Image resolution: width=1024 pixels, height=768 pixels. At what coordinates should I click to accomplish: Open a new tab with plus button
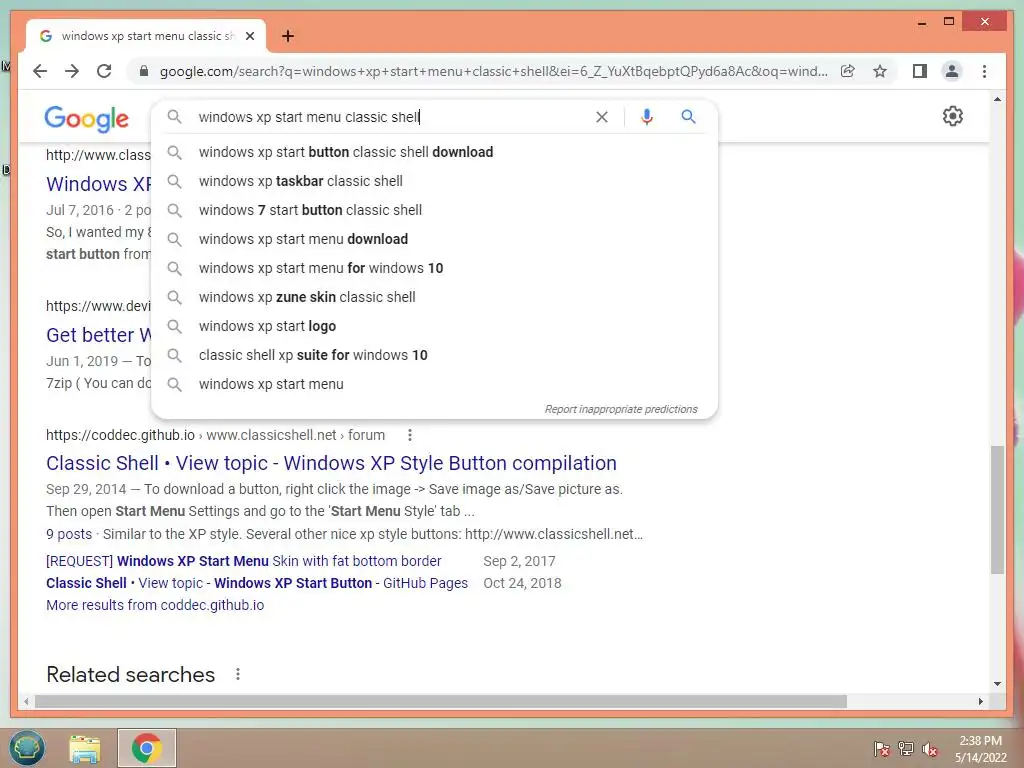pyautogui.click(x=287, y=36)
